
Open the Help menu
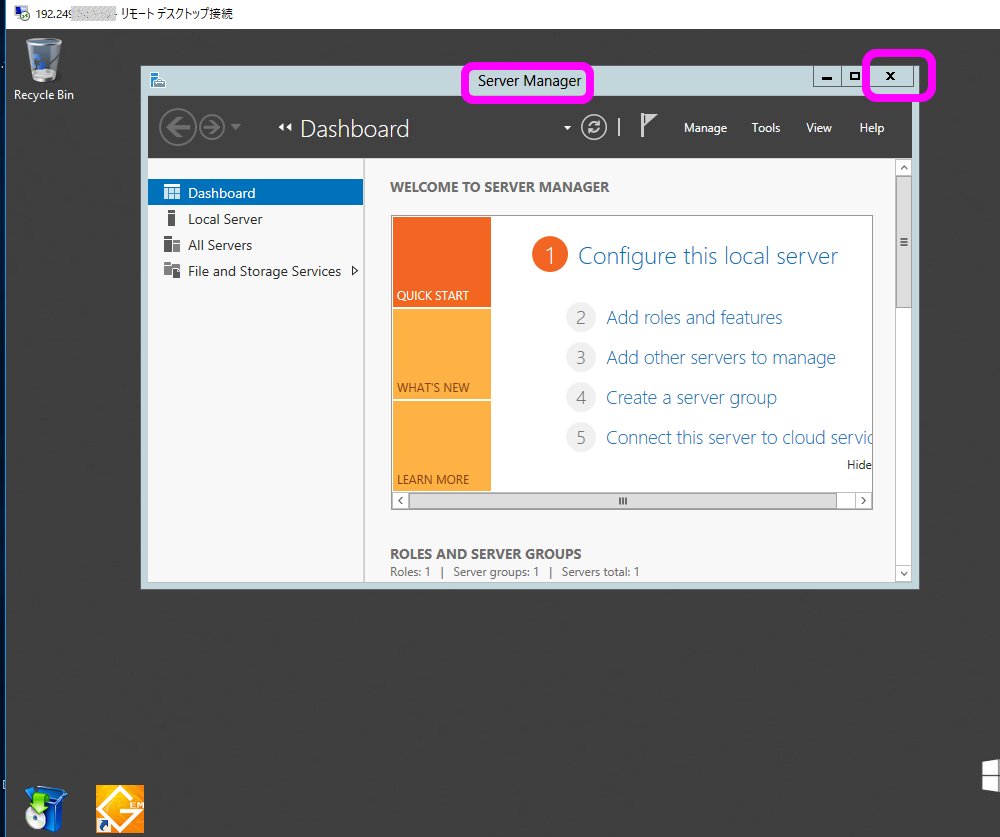pos(872,128)
